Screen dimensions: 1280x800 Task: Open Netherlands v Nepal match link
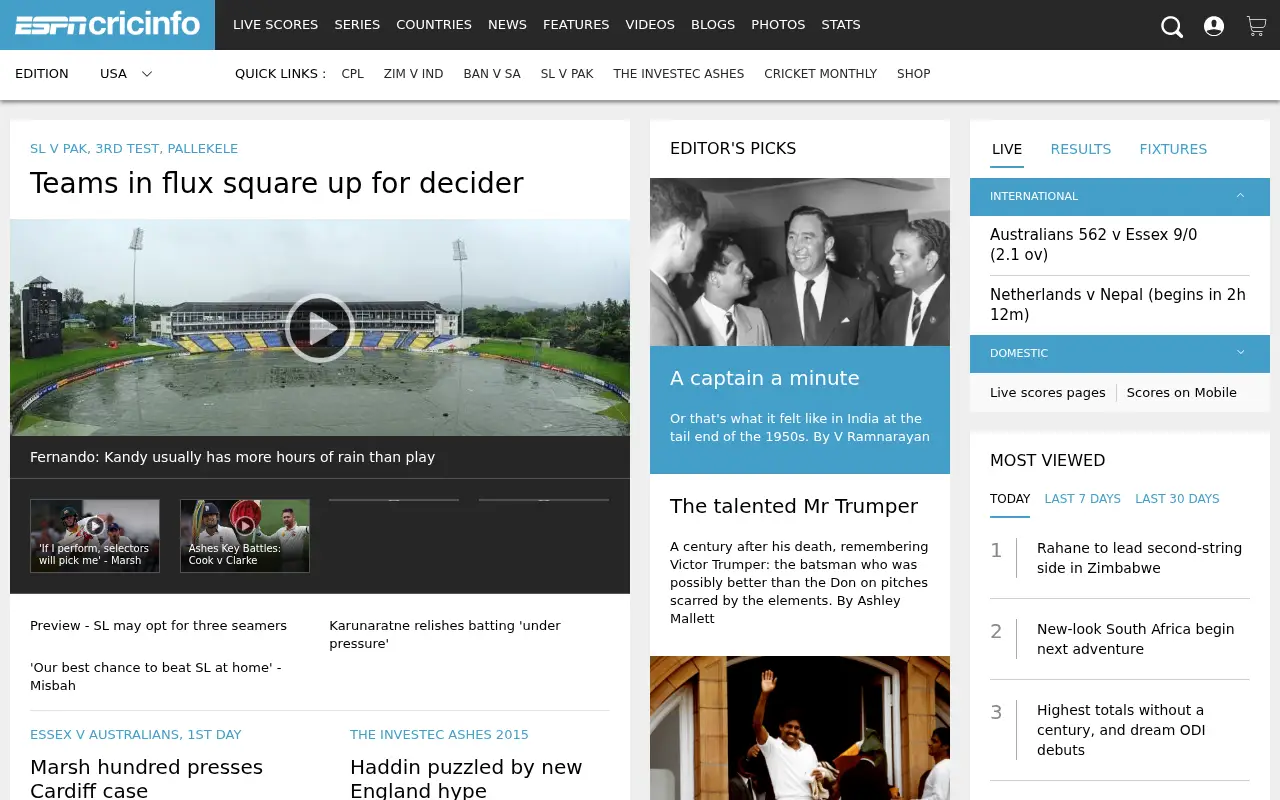tap(1118, 304)
